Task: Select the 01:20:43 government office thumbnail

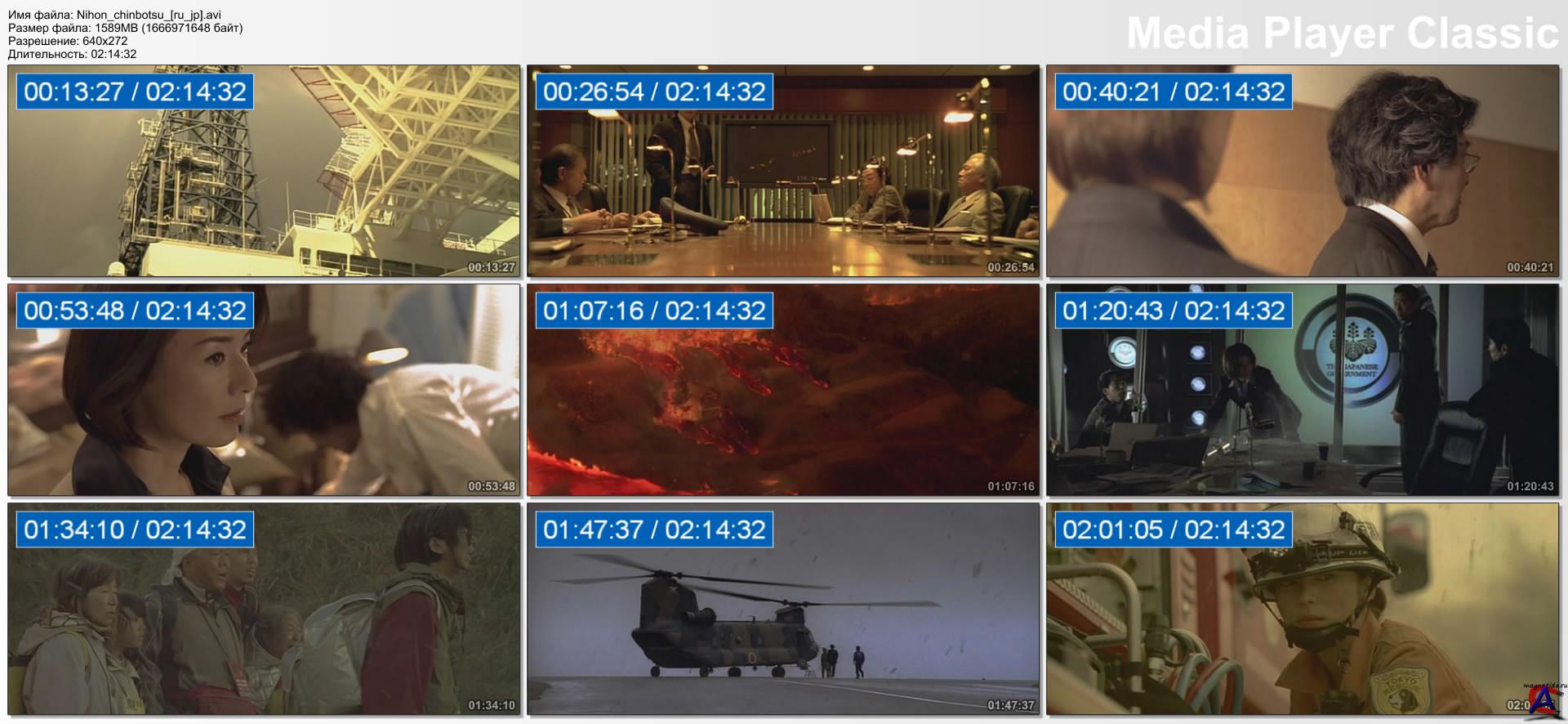Action: tap(1303, 390)
